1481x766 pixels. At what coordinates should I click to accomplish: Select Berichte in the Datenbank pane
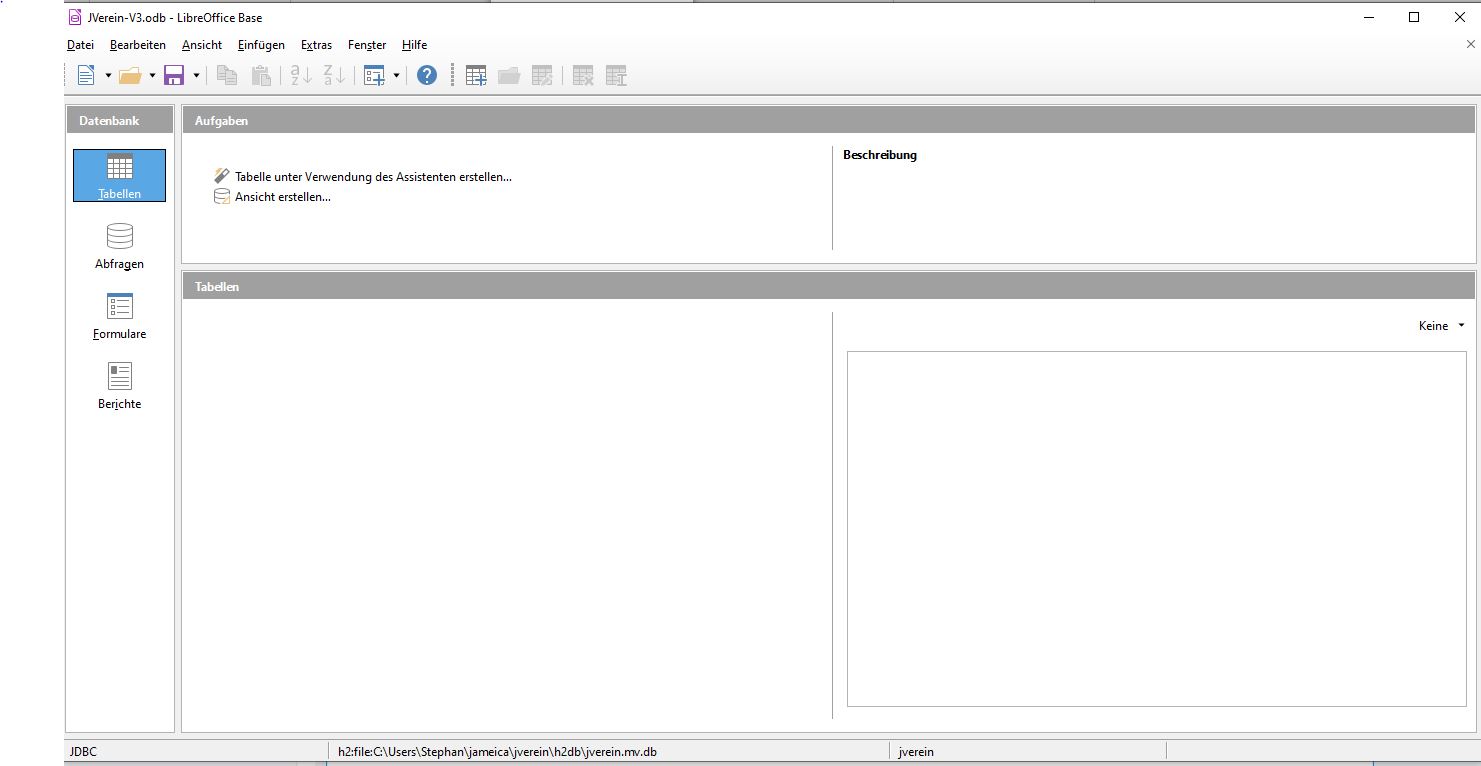(119, 386)
